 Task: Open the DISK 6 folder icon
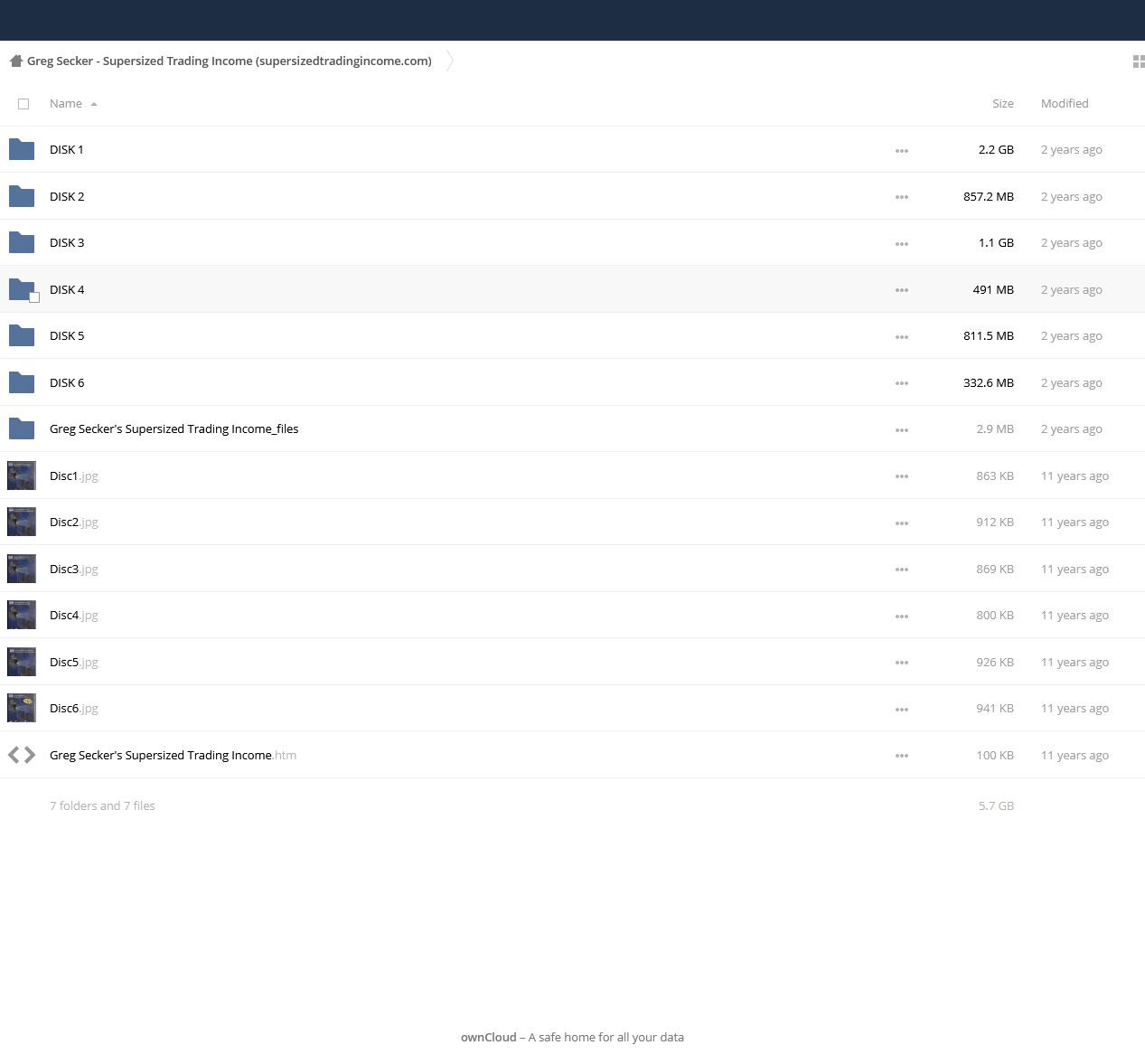pyautogui.click(x=22, y=382)
